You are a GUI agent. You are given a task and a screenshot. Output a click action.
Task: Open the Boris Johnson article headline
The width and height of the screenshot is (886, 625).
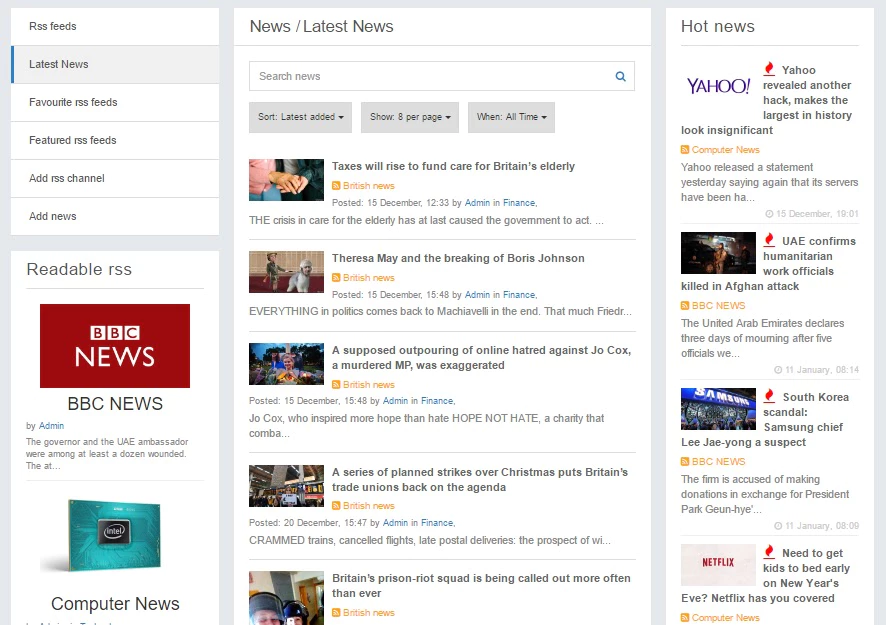point(458,258)
